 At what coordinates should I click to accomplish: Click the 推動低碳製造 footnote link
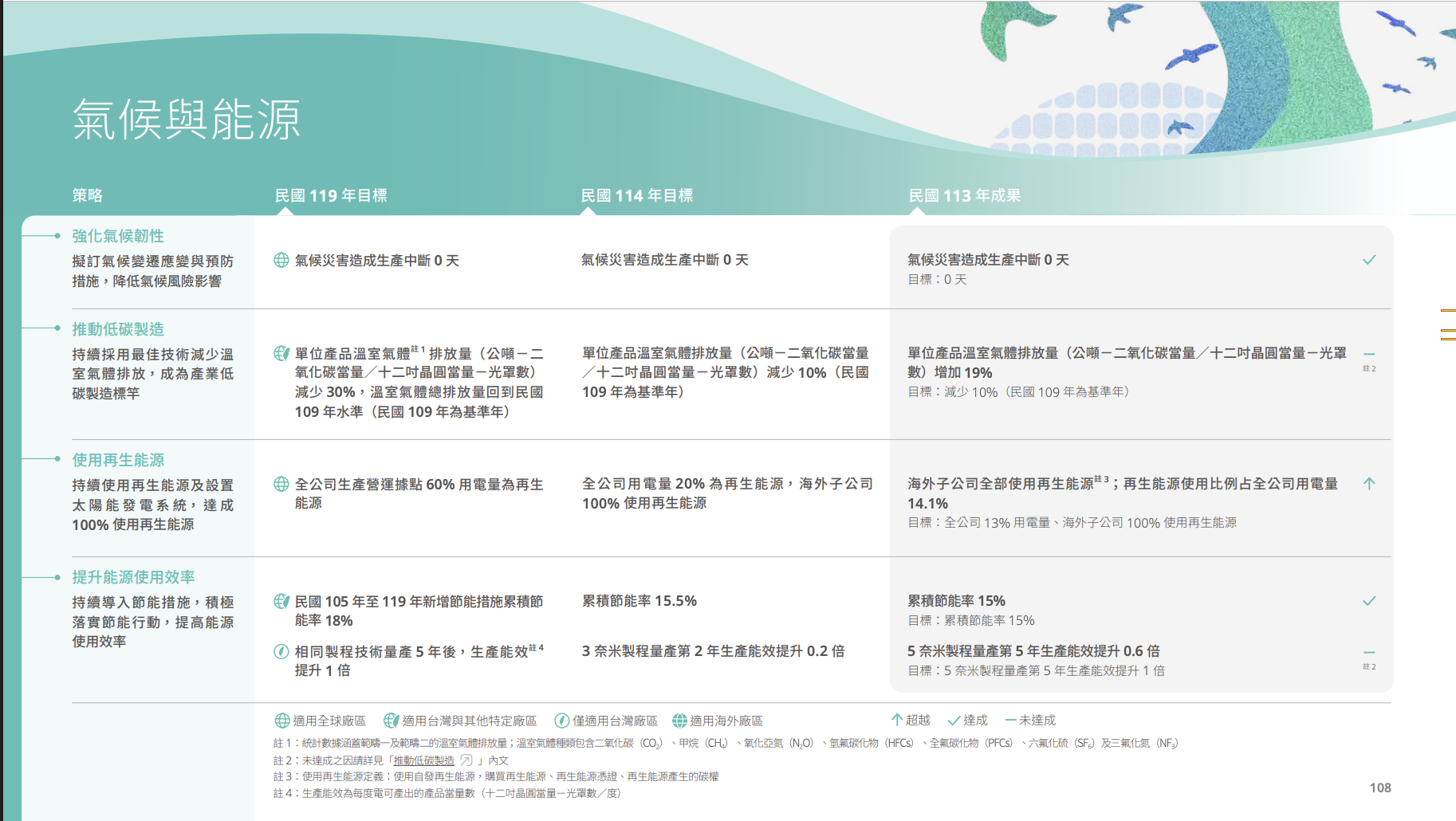point(423,760)
